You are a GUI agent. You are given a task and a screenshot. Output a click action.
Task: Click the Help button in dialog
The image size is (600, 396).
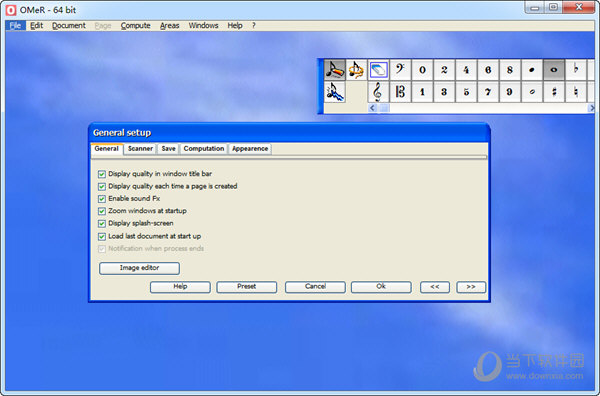pyautogui.click(x=180, y=287)
